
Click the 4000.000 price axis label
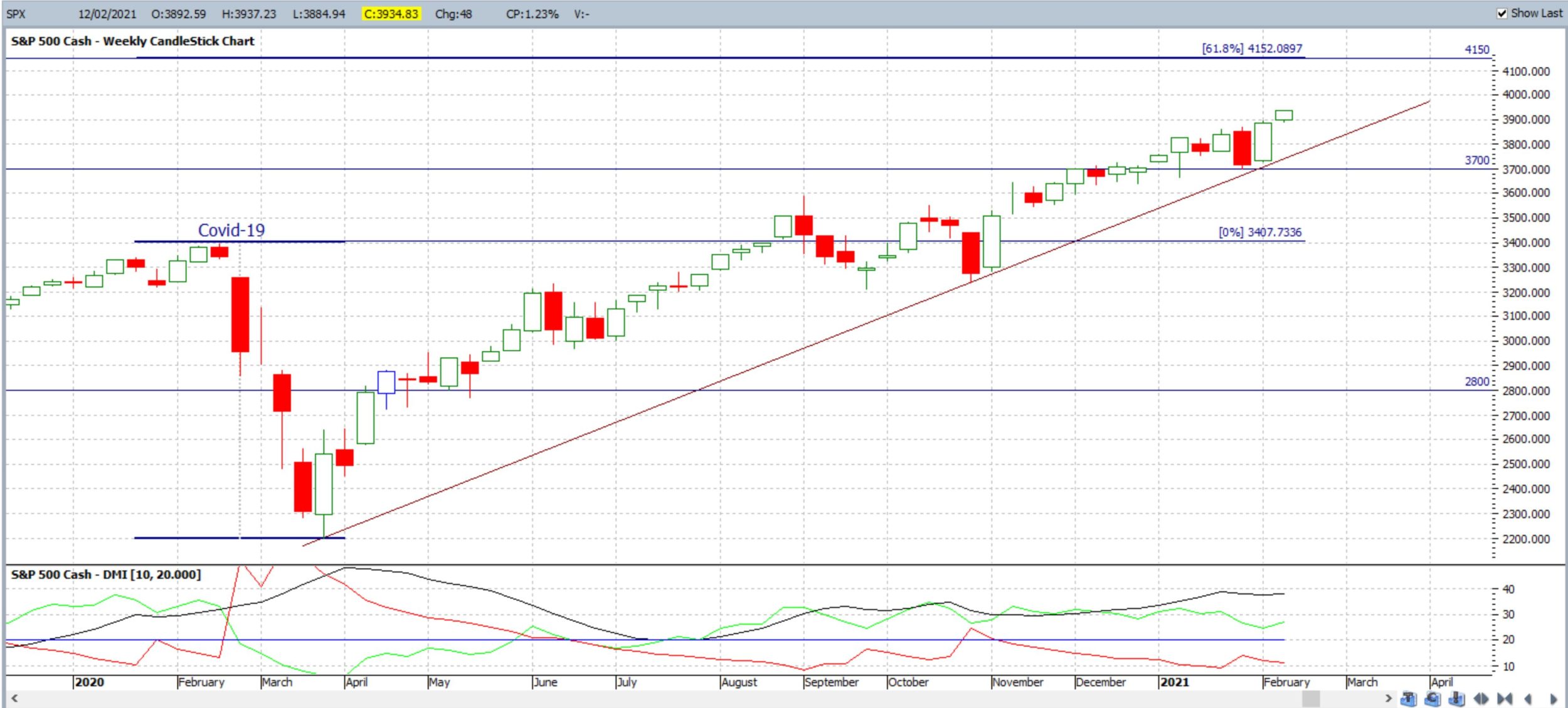click(1525, 95)
